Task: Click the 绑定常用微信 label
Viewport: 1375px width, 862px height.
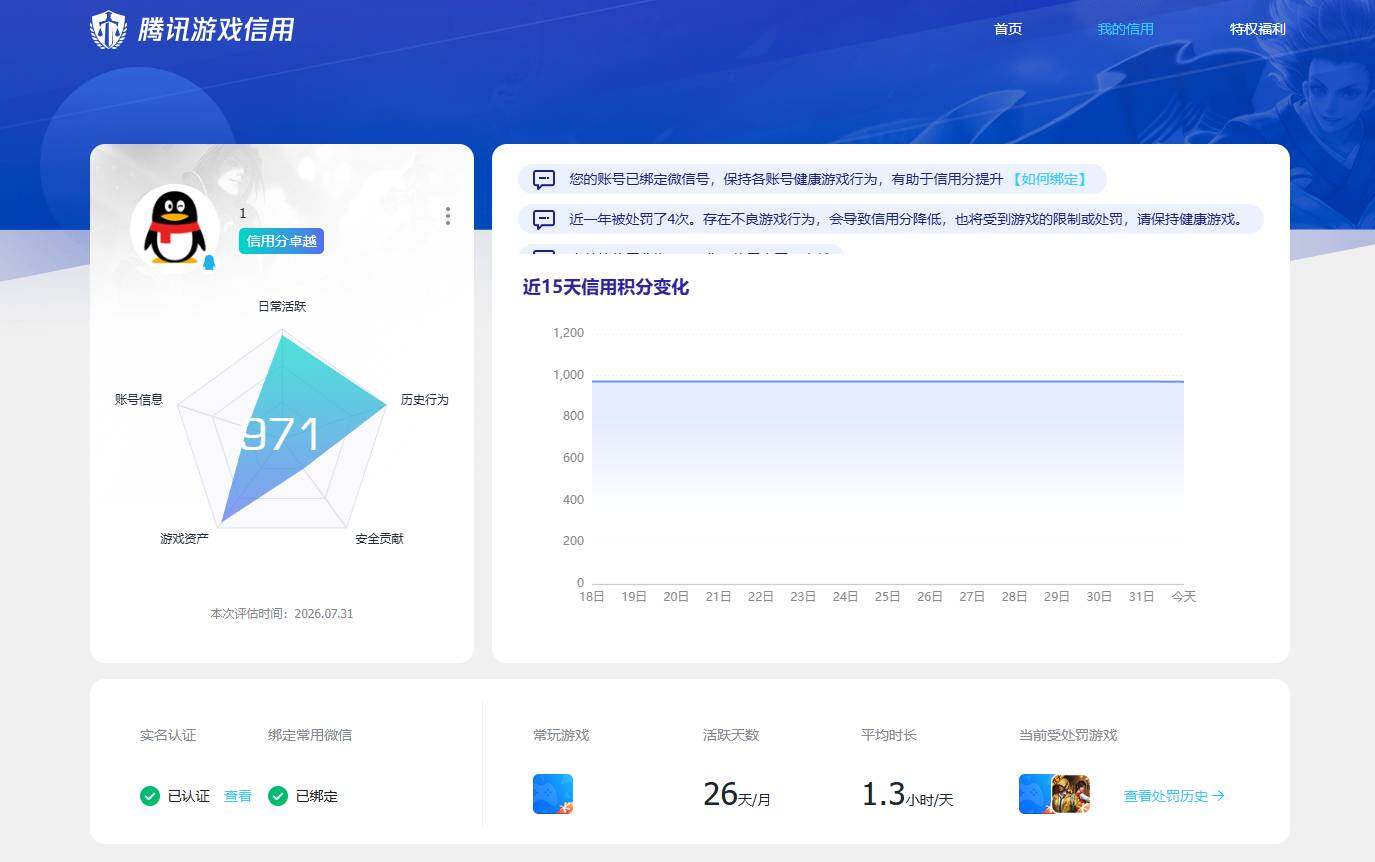Action: click(x=310, y=735)
